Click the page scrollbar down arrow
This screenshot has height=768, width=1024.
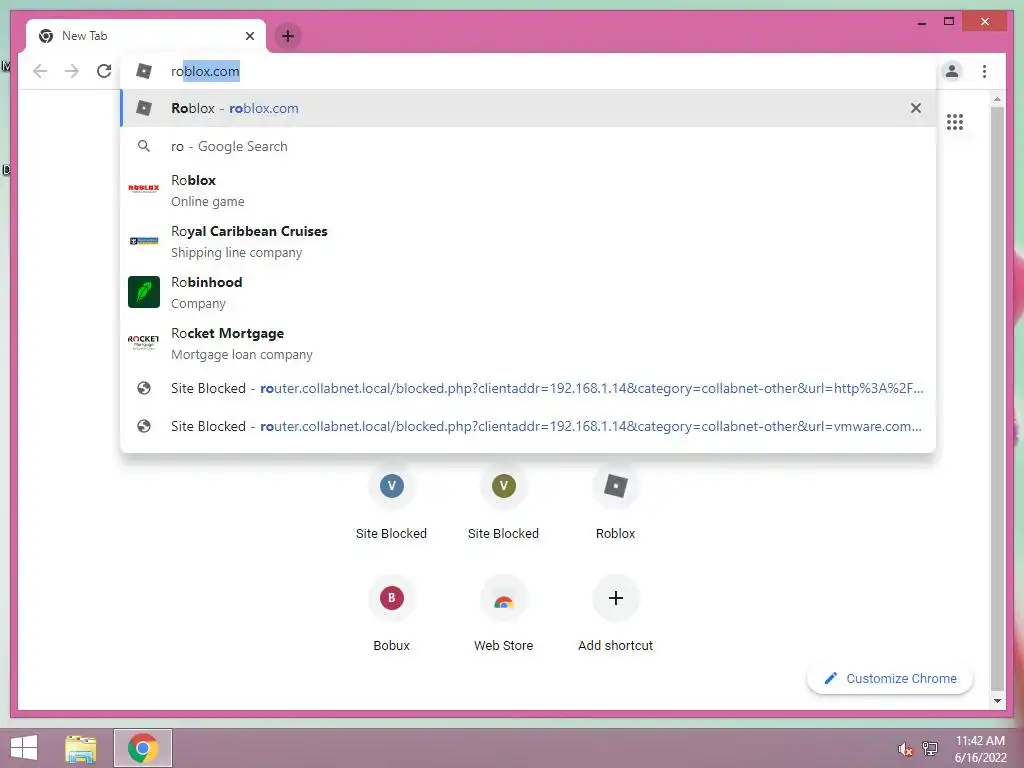coord(997,701)
